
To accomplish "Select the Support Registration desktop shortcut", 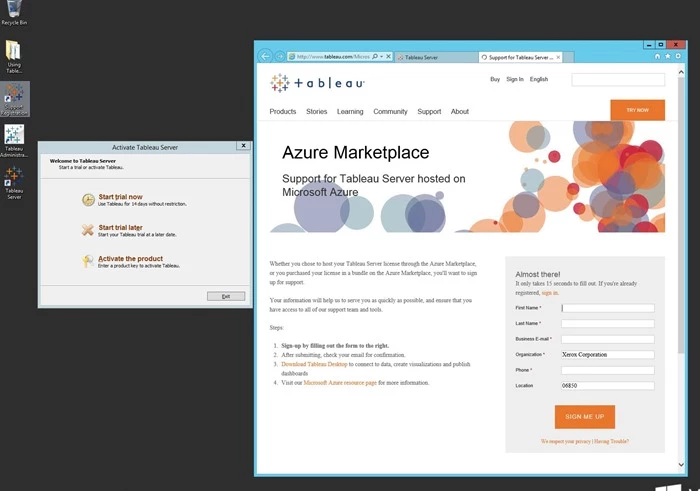I will click(x=14, y=99).
